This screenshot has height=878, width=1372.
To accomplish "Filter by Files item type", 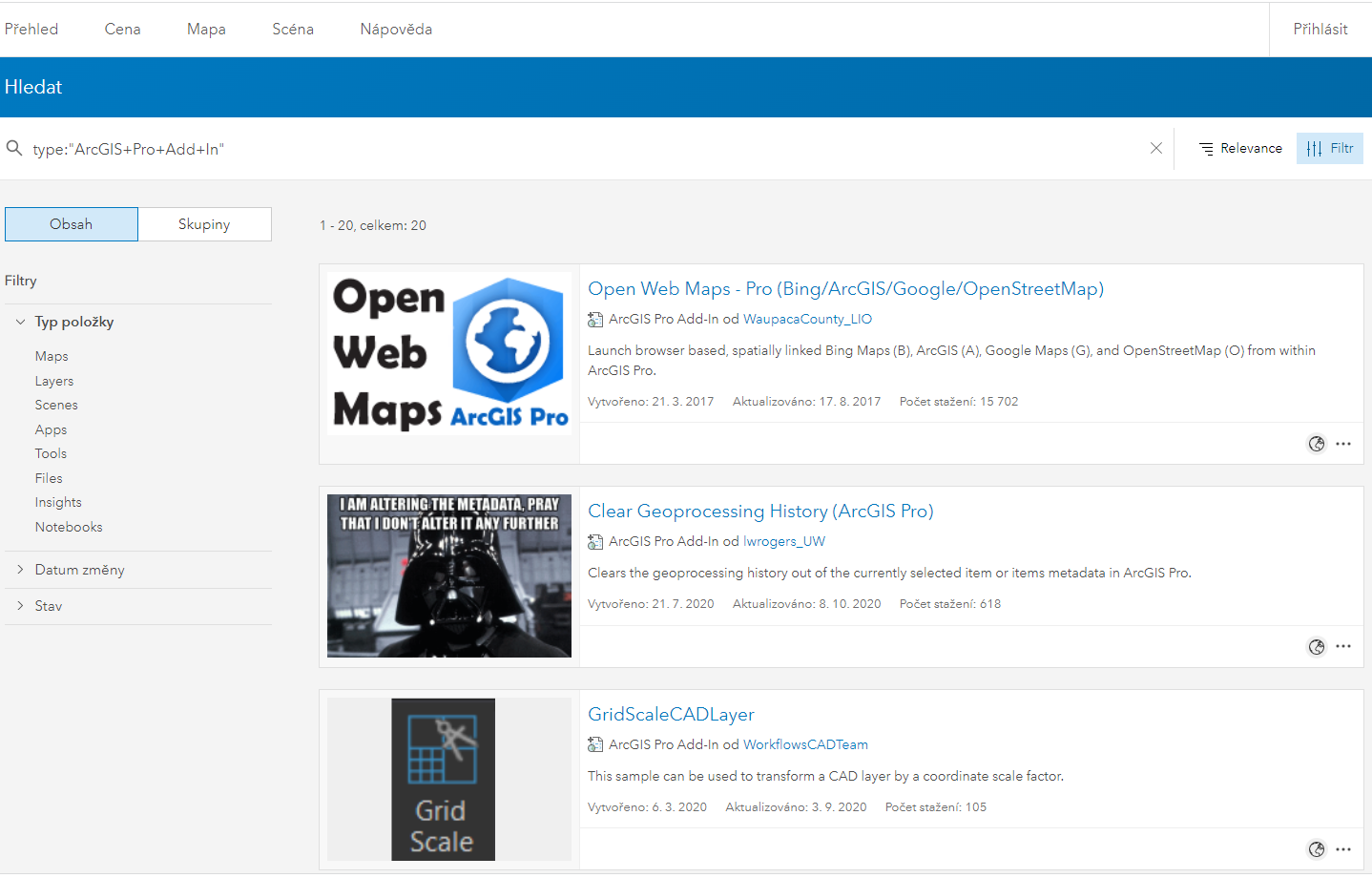I will 49,478.
